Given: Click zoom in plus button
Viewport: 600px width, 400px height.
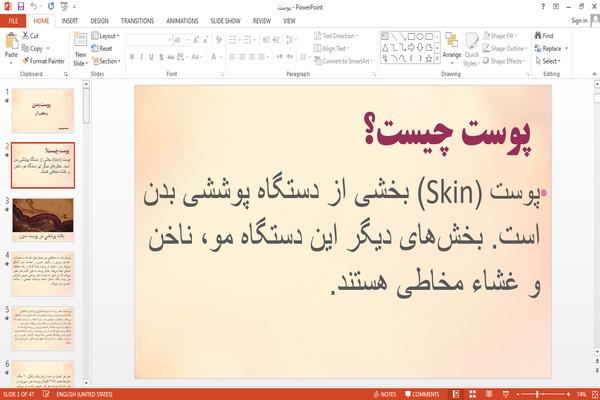Looking at the screenshot, I should click(x=568, y=394).
